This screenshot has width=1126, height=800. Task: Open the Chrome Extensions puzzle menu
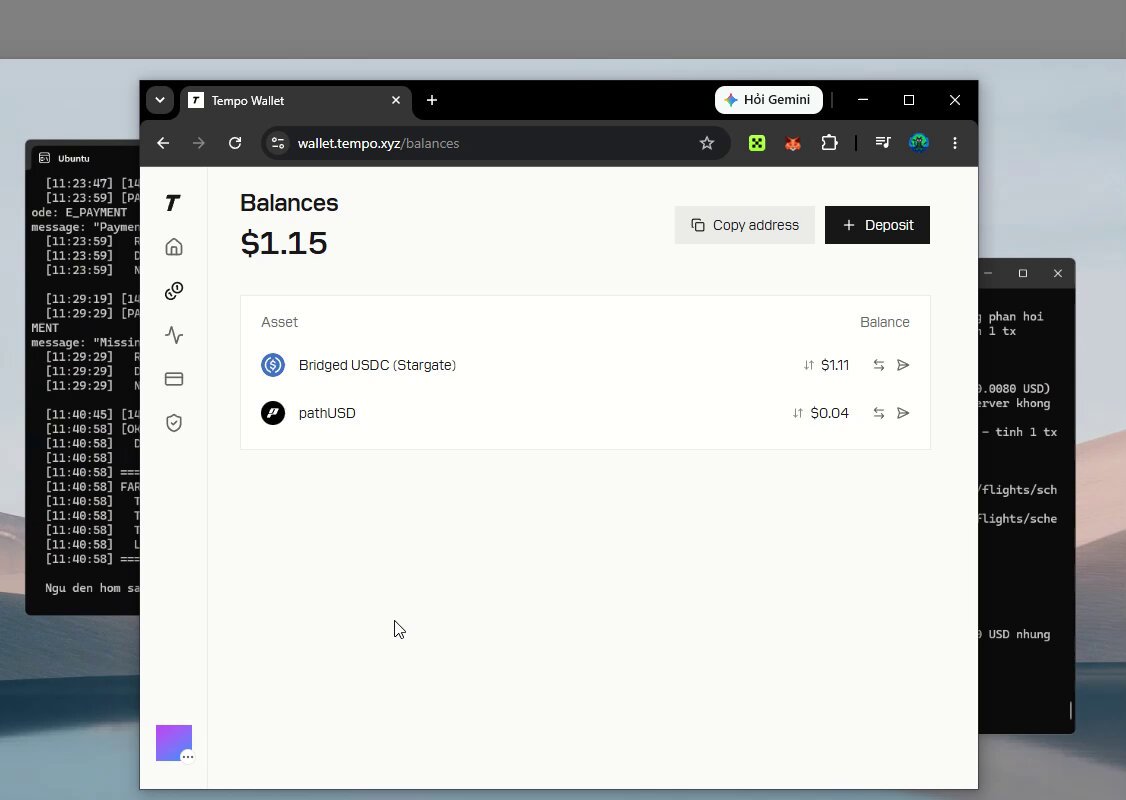click(x=829, y=143)
